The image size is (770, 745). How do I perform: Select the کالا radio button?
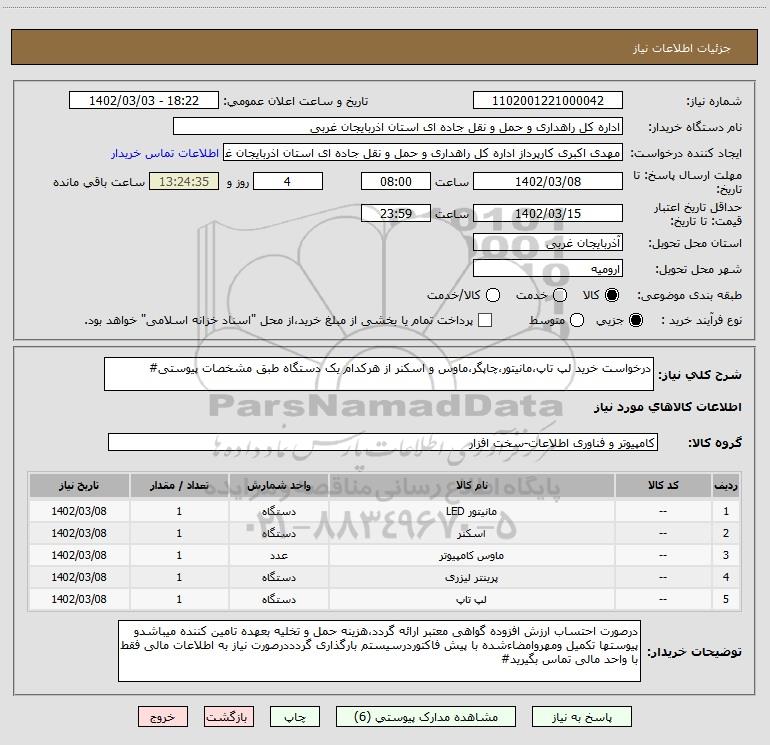click(612, 295)
